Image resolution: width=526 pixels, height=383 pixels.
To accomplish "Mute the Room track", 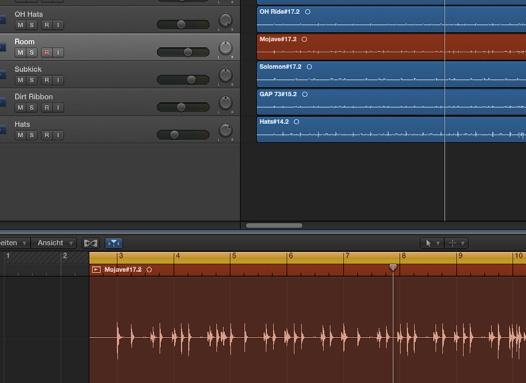I will (20, 53).
